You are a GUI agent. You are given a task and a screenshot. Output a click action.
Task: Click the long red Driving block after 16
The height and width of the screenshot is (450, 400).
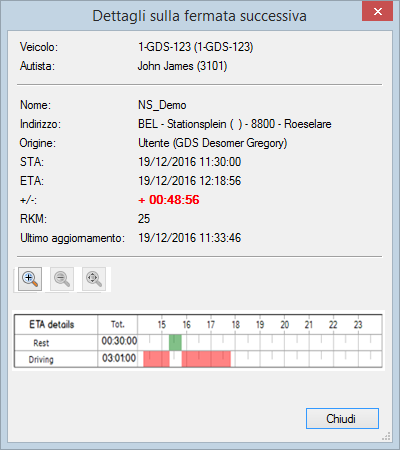(x=206, y=359)
